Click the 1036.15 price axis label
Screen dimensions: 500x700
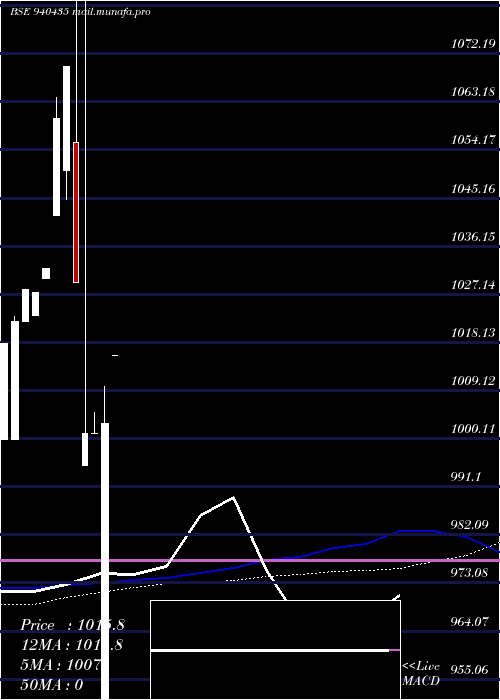tap(473, 236)
